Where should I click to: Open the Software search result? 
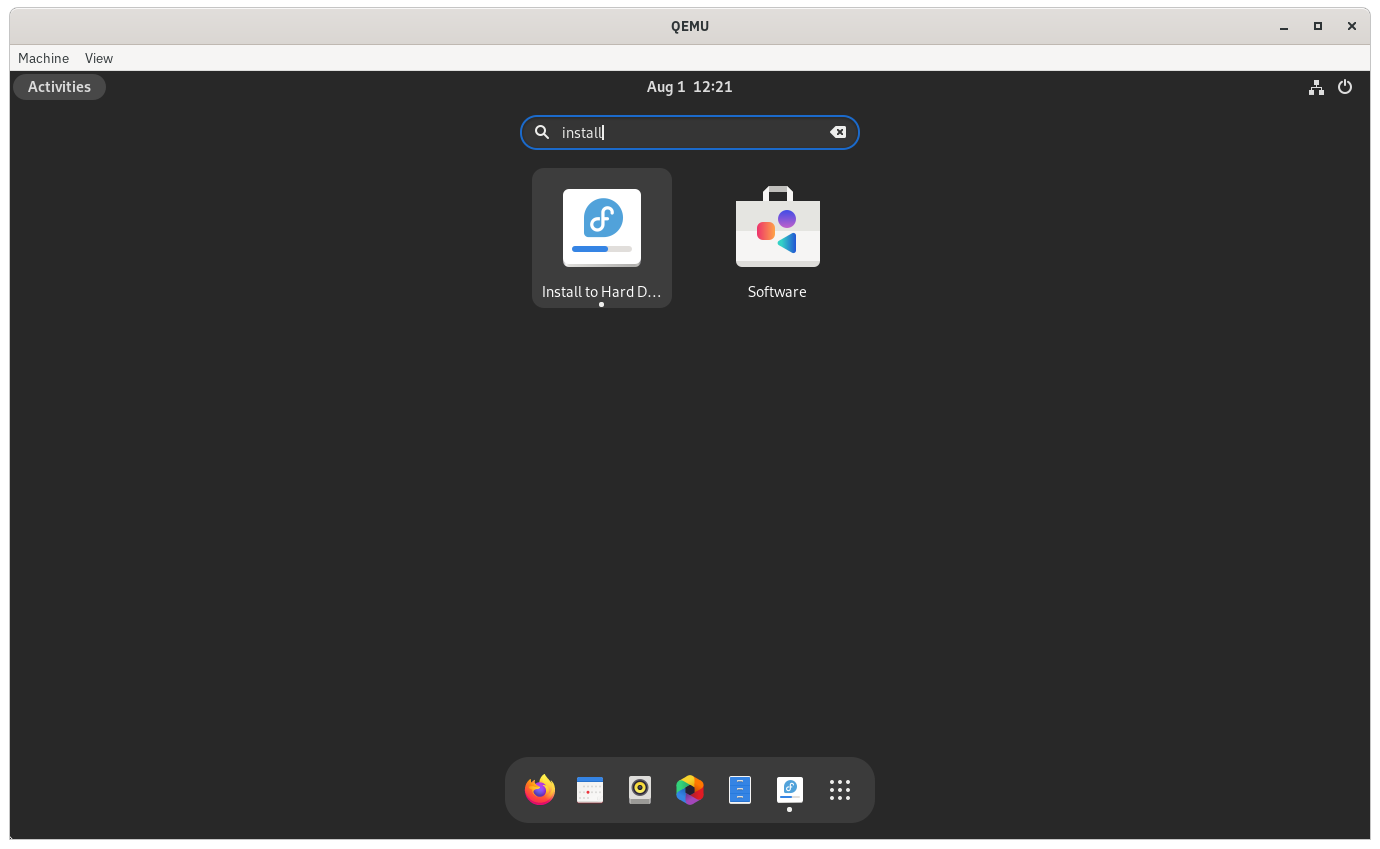(777, 238)
